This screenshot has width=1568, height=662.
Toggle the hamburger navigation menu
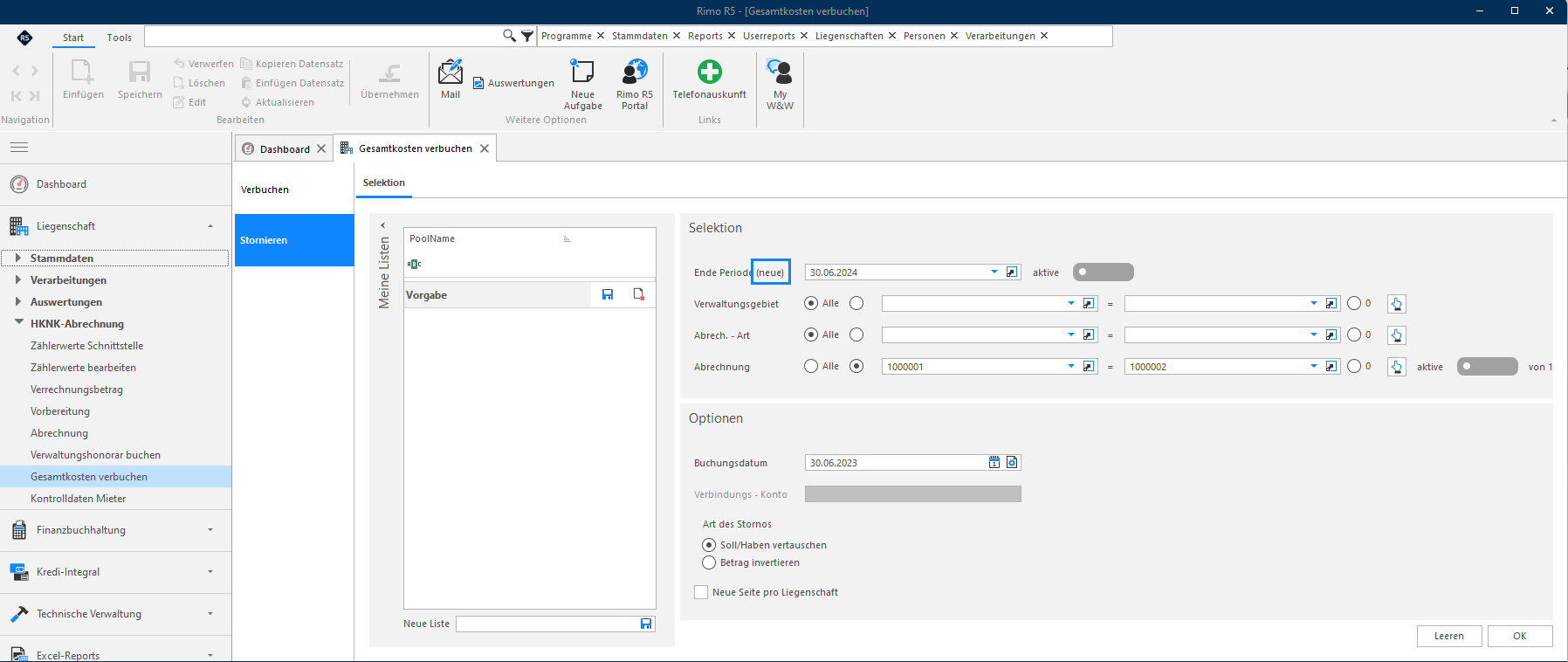[19, 148]
